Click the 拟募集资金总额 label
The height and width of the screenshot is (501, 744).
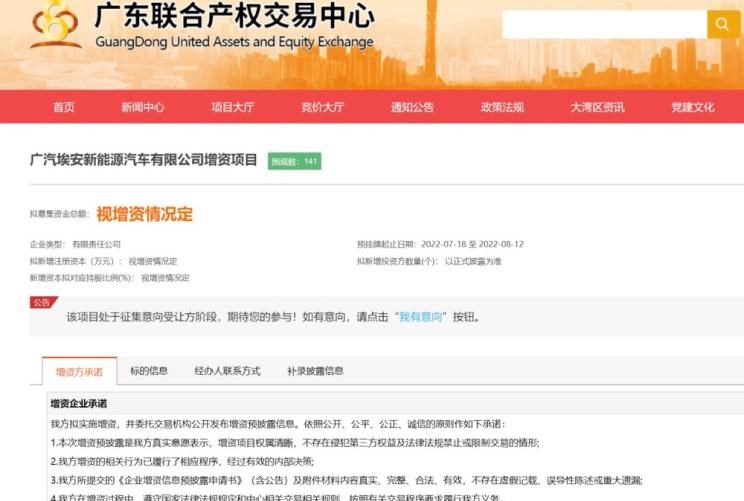point(59,214)
